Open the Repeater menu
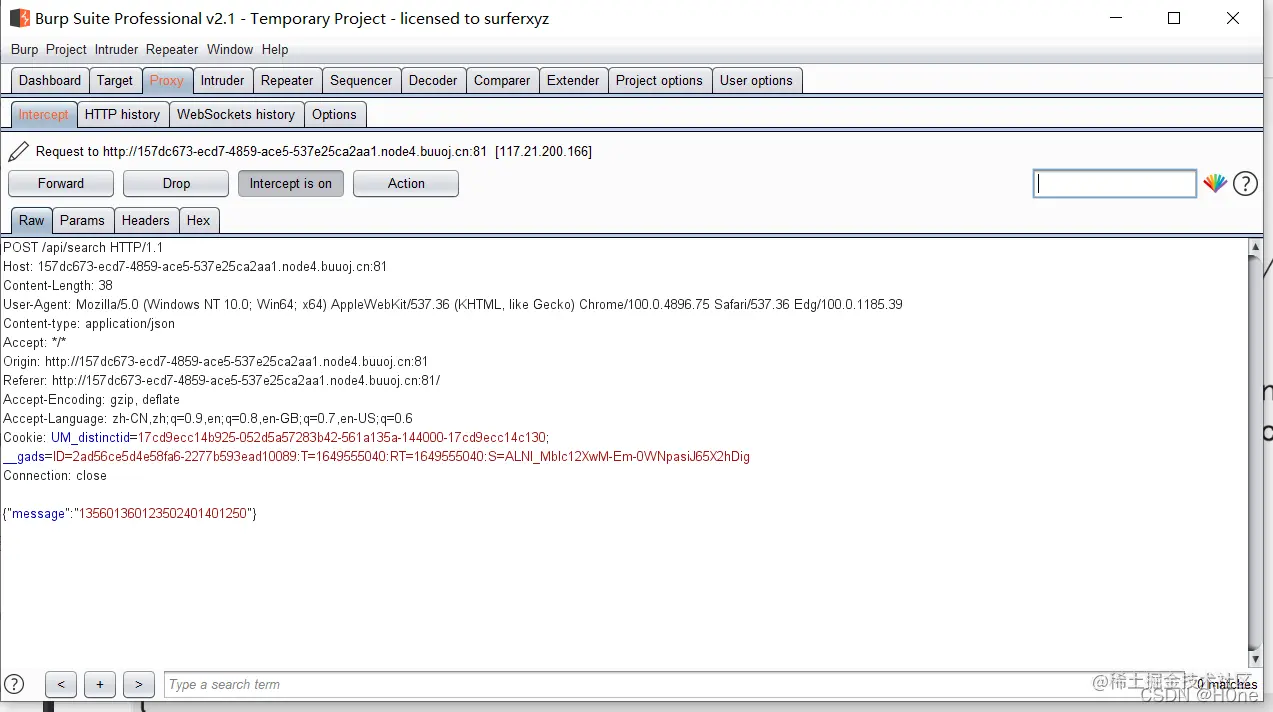 172,49
